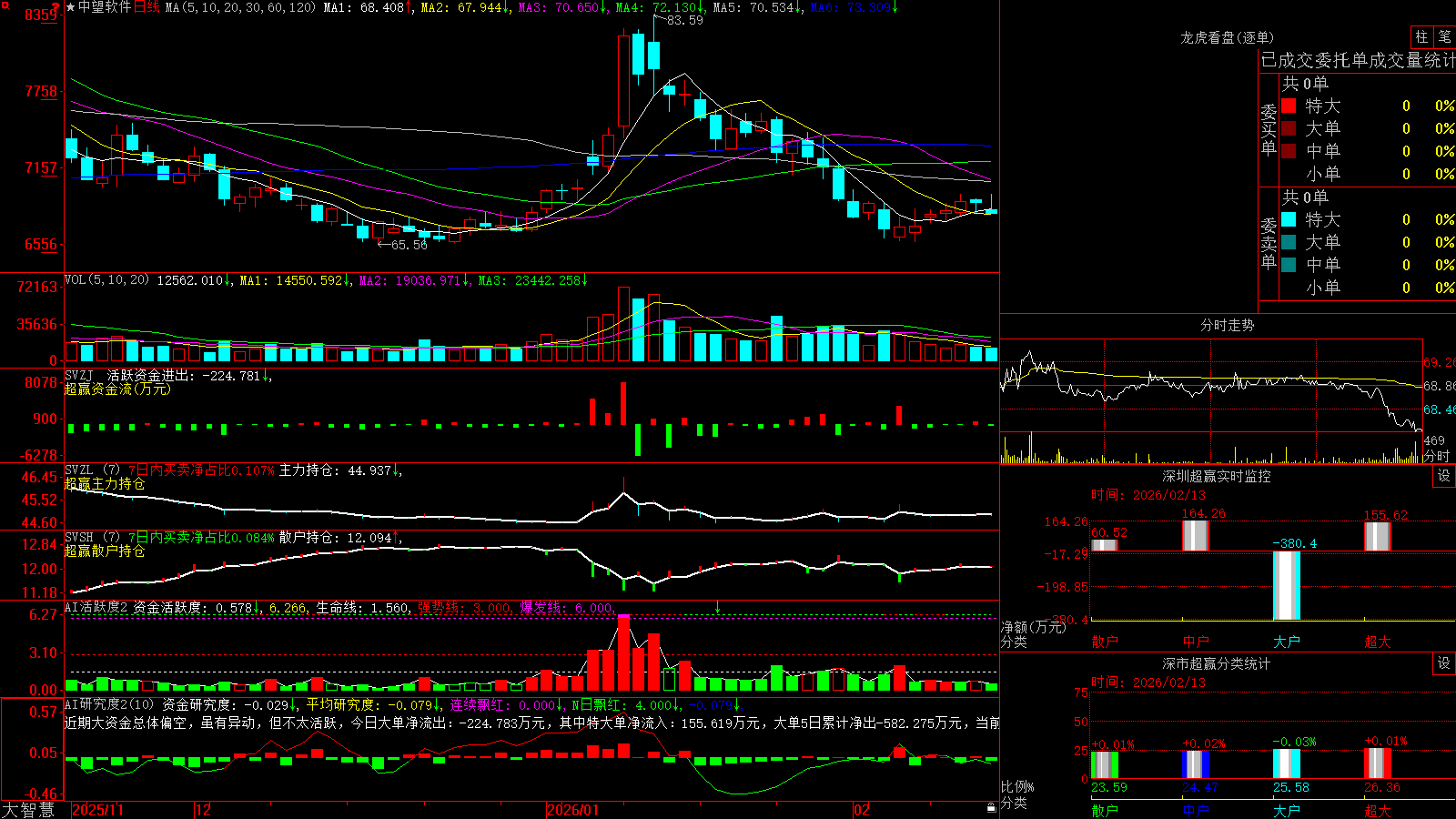1456x819 pixels.
Task: Click the 超赢资金流(万元) label
Action: (117, 389)
